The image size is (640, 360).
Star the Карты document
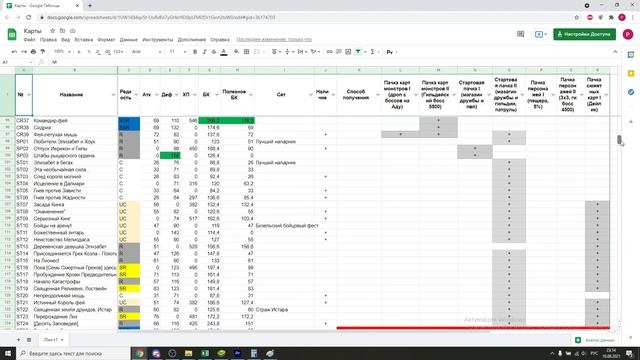click(x=52, y=31)
